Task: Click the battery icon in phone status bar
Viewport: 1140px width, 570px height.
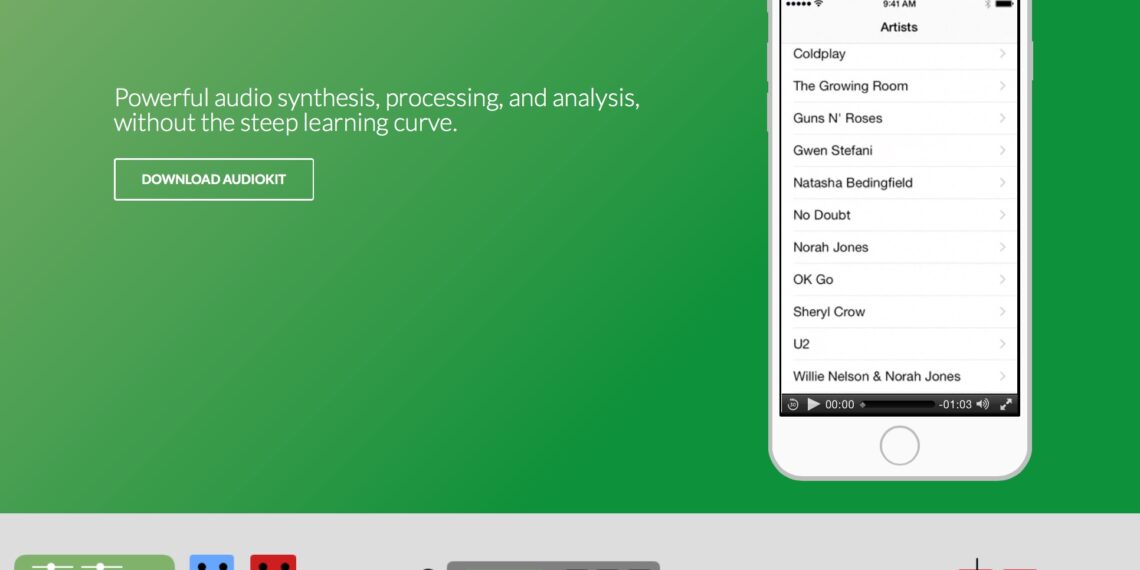Action: pos(1004,4)
